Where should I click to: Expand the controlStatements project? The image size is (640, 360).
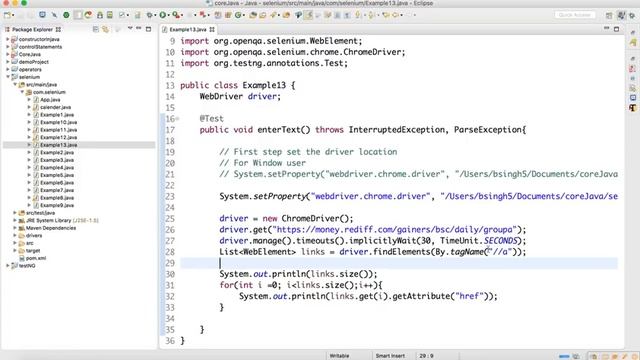point(8,47)
